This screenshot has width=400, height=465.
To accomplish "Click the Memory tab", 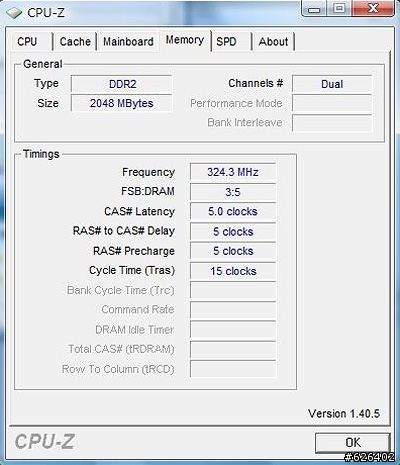I will click(x=185, y=40).
